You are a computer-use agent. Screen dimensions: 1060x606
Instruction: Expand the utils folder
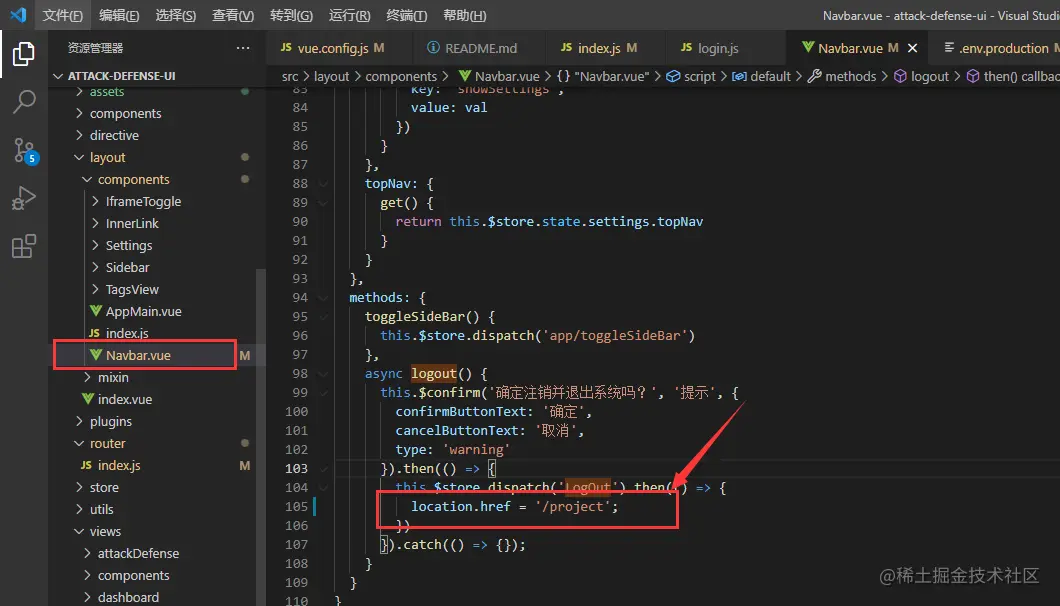tap(101, 509)
